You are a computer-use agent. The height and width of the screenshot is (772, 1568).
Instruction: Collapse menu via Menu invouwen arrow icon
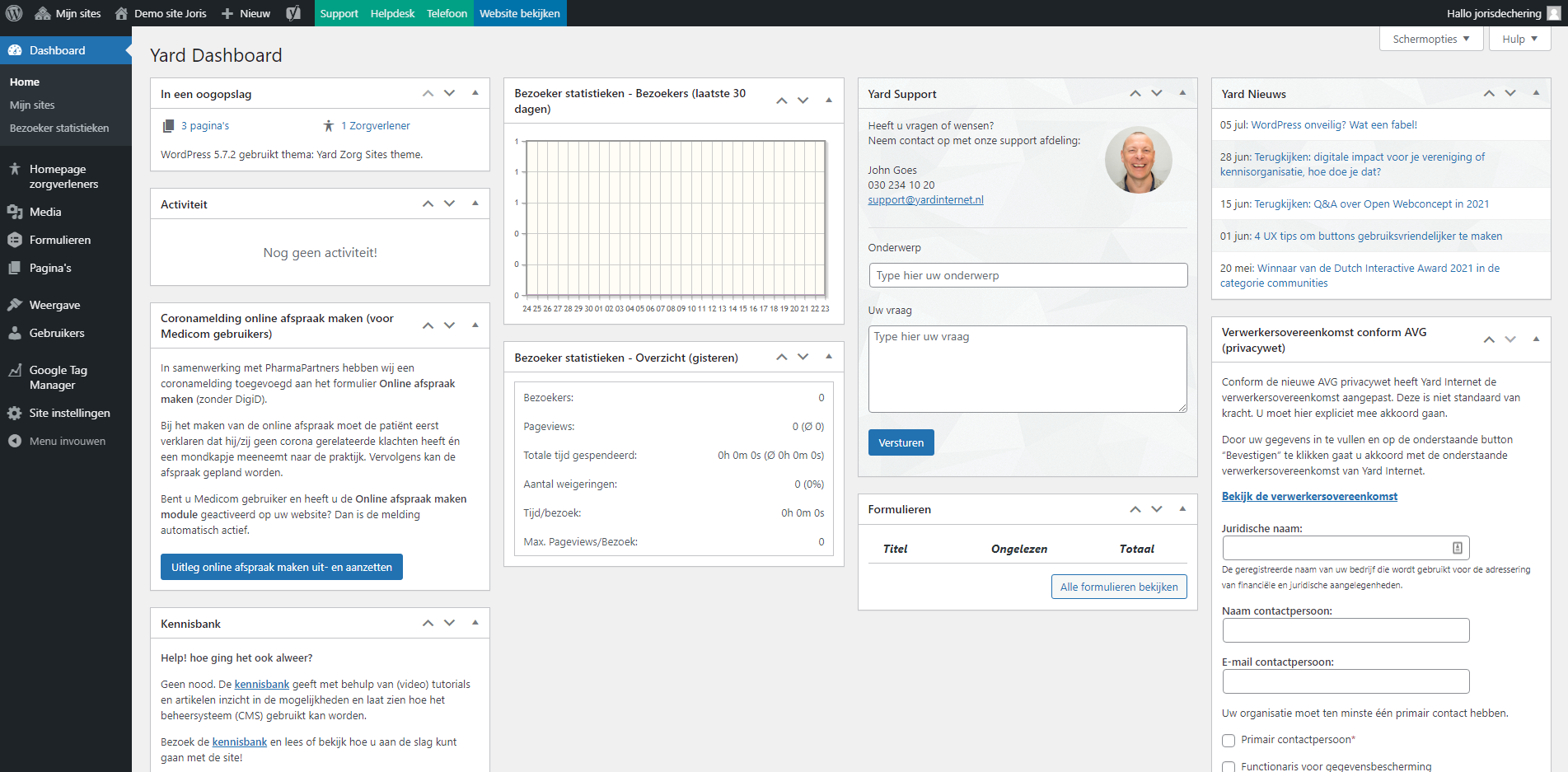coord(15,441)
